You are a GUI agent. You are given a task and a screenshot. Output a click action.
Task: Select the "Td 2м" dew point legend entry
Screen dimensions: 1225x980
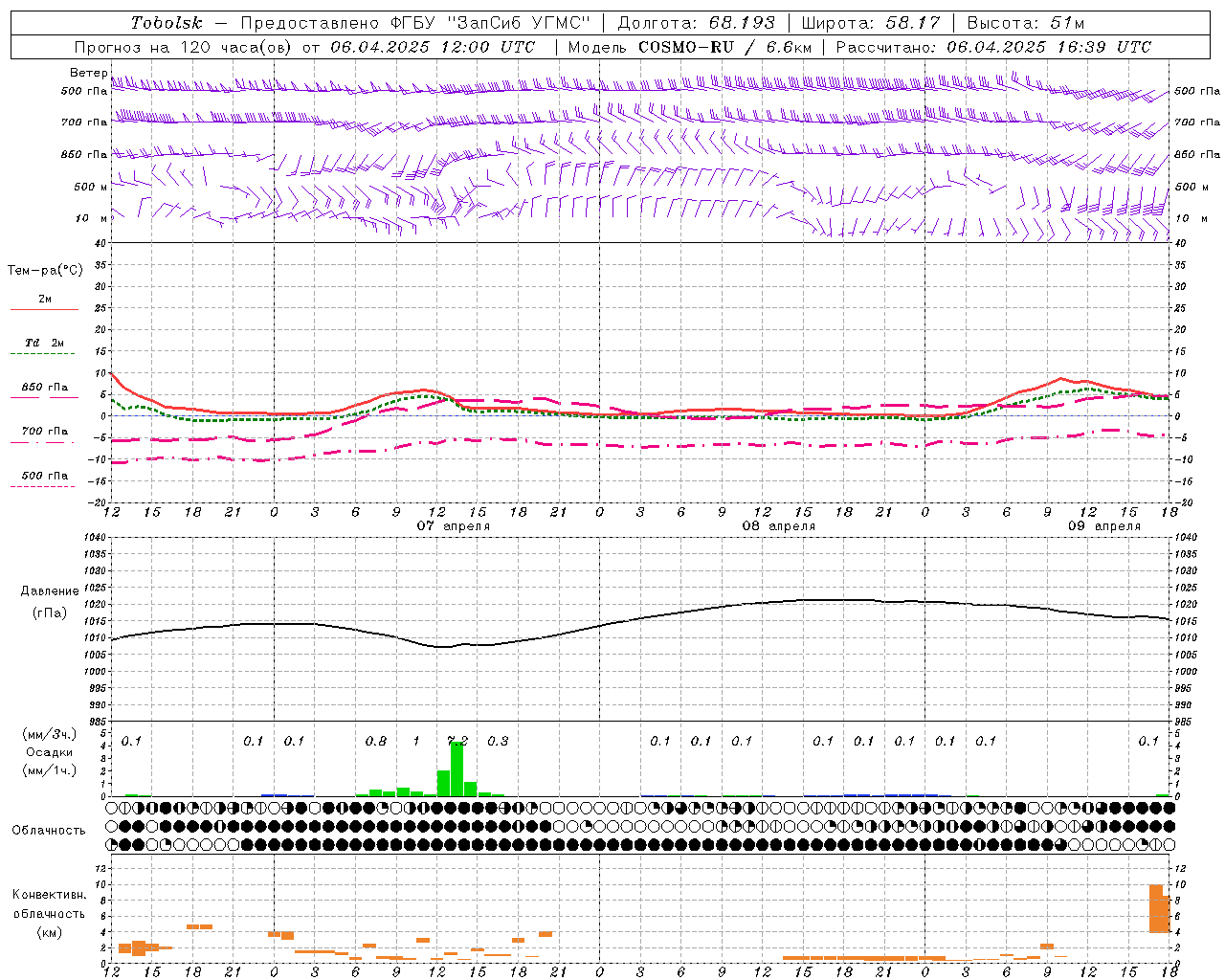click(45, 343)
